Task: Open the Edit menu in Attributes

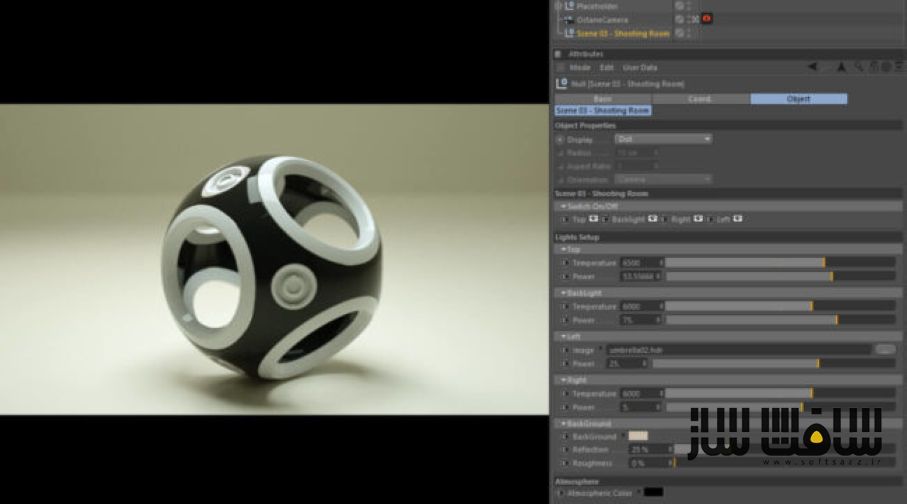Action: [606, 68]
